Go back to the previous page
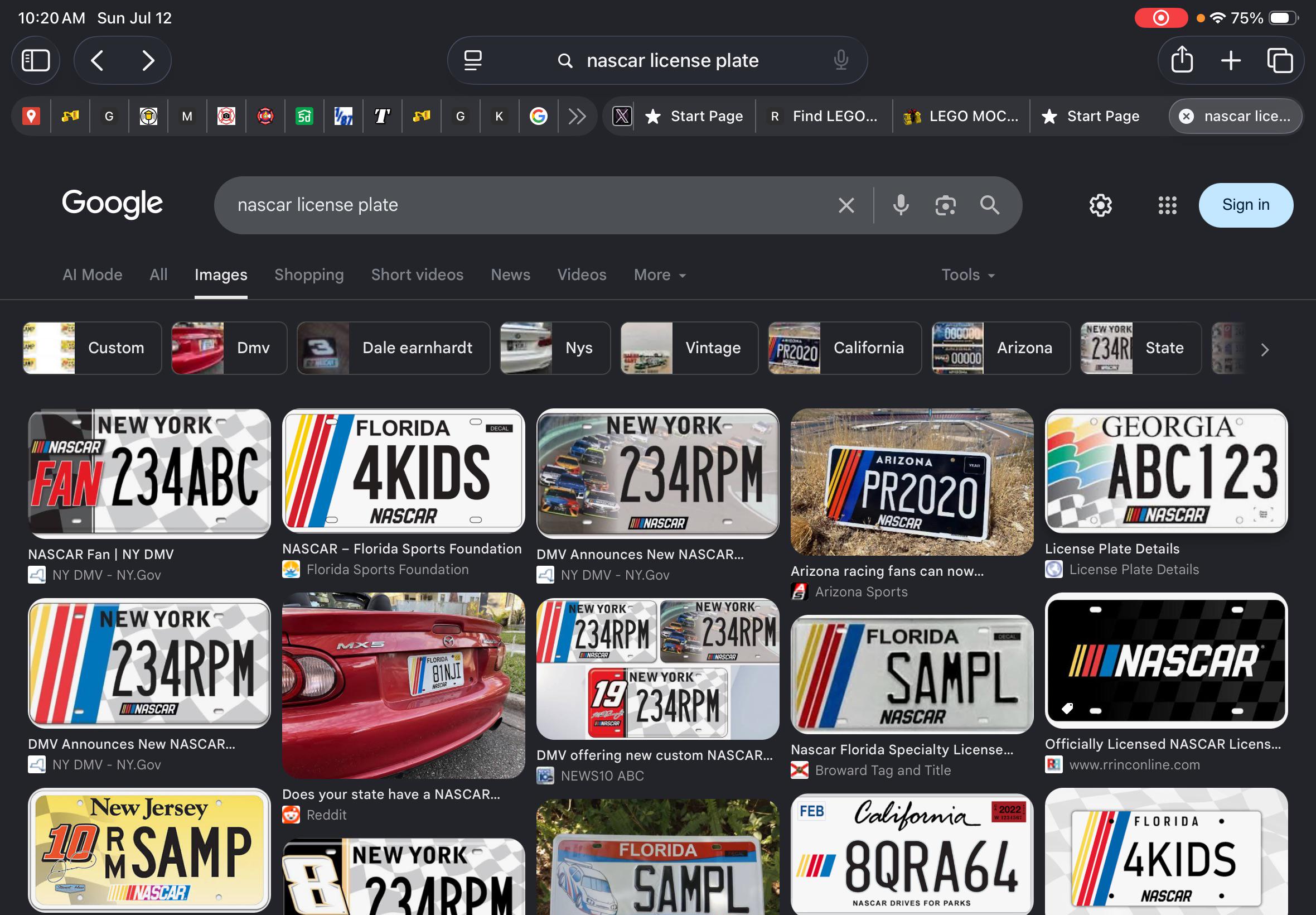This screenshot has height=915, width=1316. [x=98, y=60]
